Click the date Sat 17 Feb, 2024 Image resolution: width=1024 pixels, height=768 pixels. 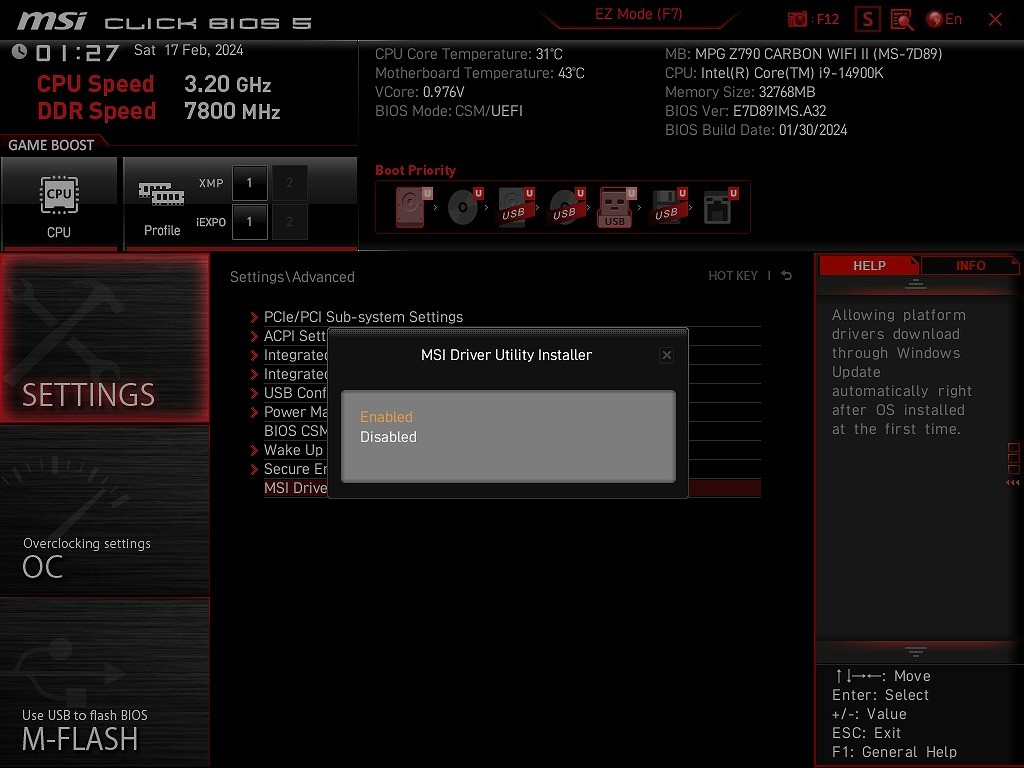[188, 50]
